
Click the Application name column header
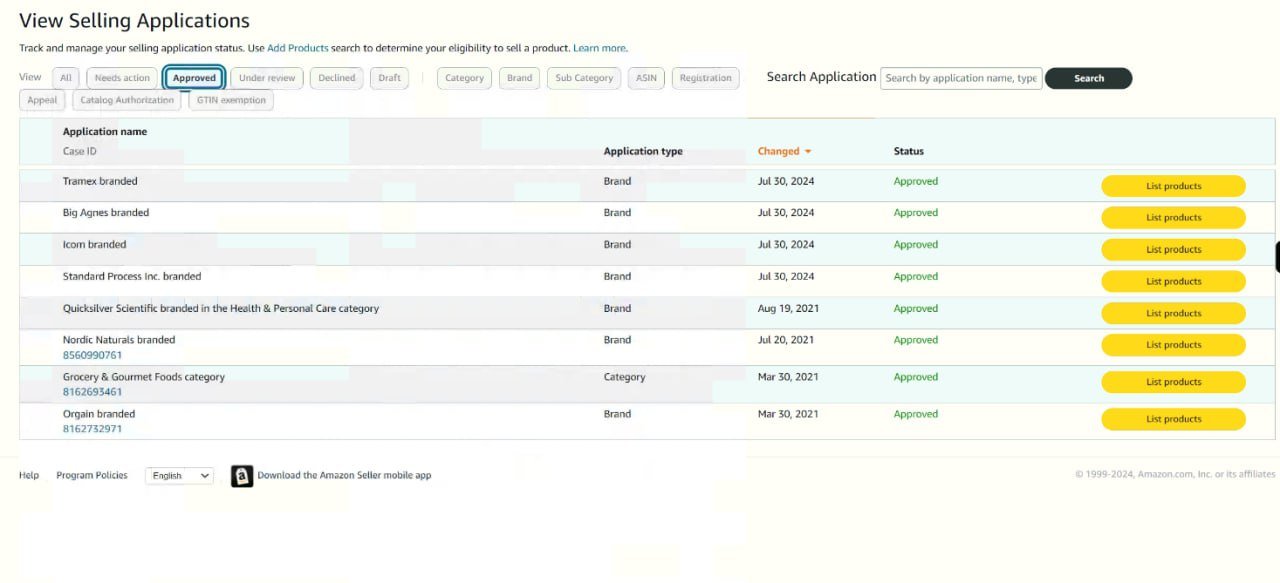(x=105, y=132)
